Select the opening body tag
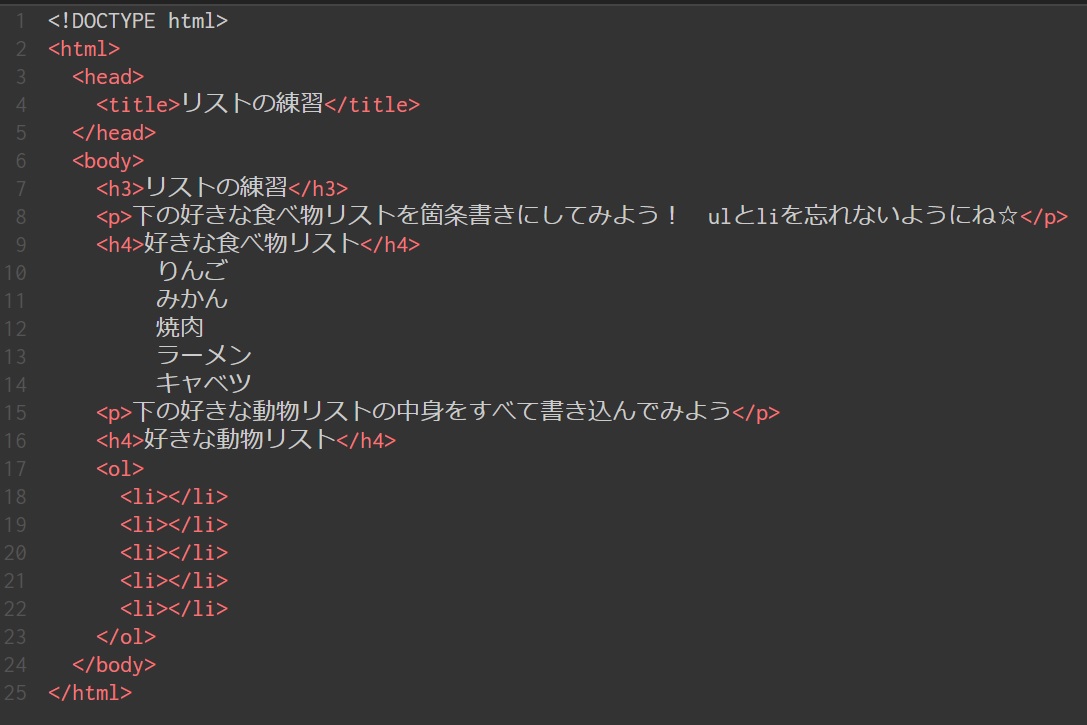The height and width of the screenshot is (725, 1087). [108, 160]
